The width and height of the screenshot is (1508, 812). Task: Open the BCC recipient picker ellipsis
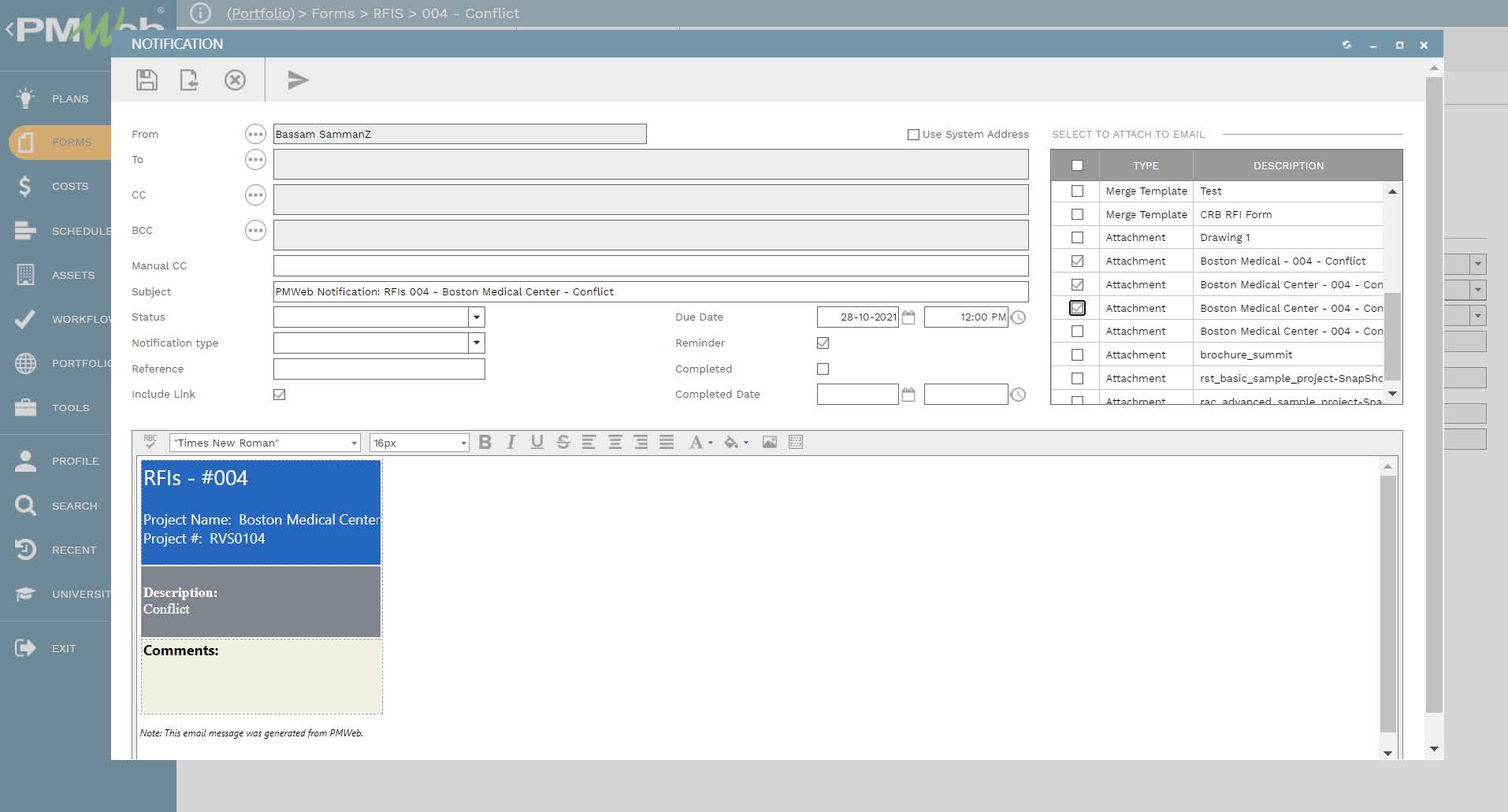(255, 230)
